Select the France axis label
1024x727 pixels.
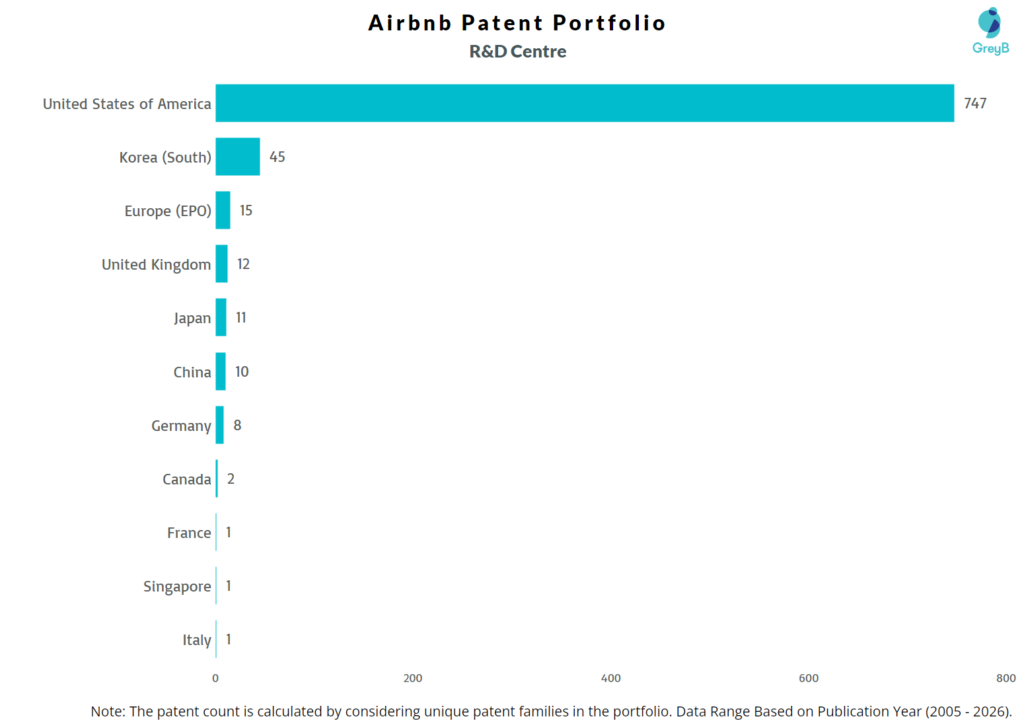pyautogui.click(x=189, y=533)
